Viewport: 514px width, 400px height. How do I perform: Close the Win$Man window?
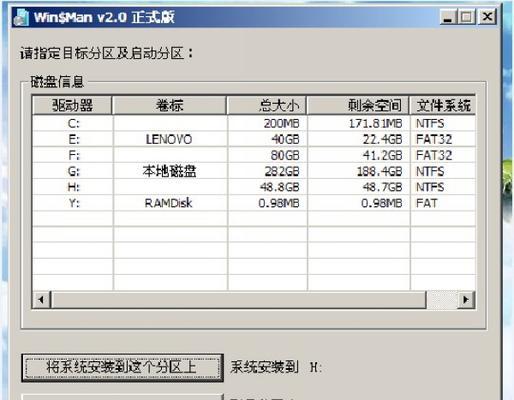tap(487, 17)
